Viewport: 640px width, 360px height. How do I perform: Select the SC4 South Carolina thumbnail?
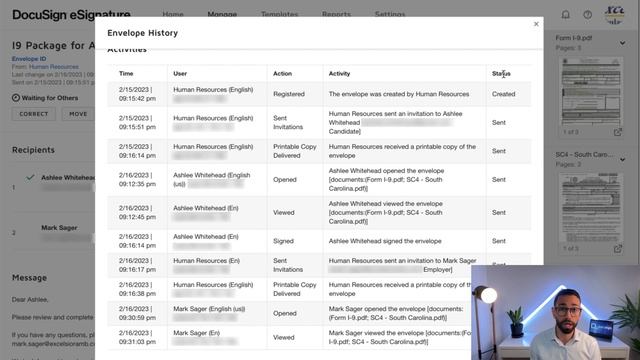click(x=591, y=207)
